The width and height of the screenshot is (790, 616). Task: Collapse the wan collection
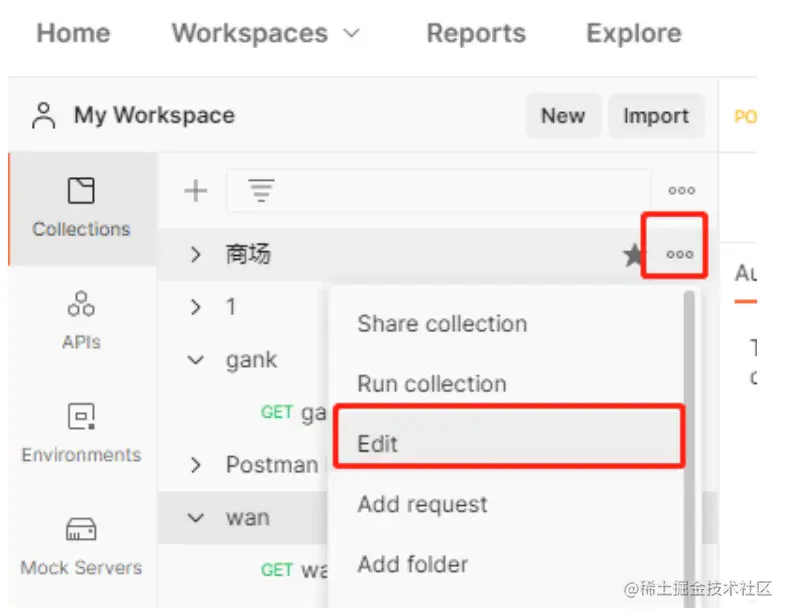click(195, 517)
